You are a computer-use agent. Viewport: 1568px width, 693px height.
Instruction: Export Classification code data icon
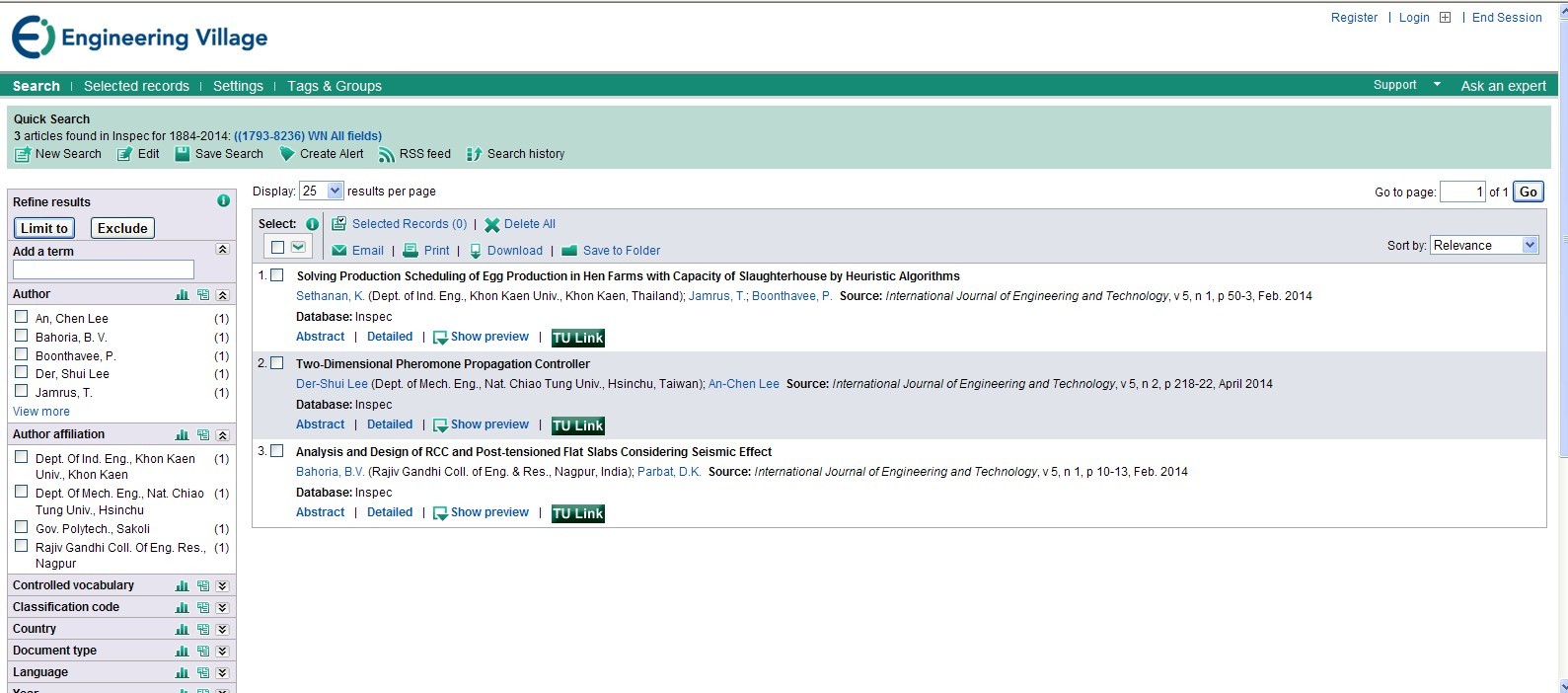202,607
